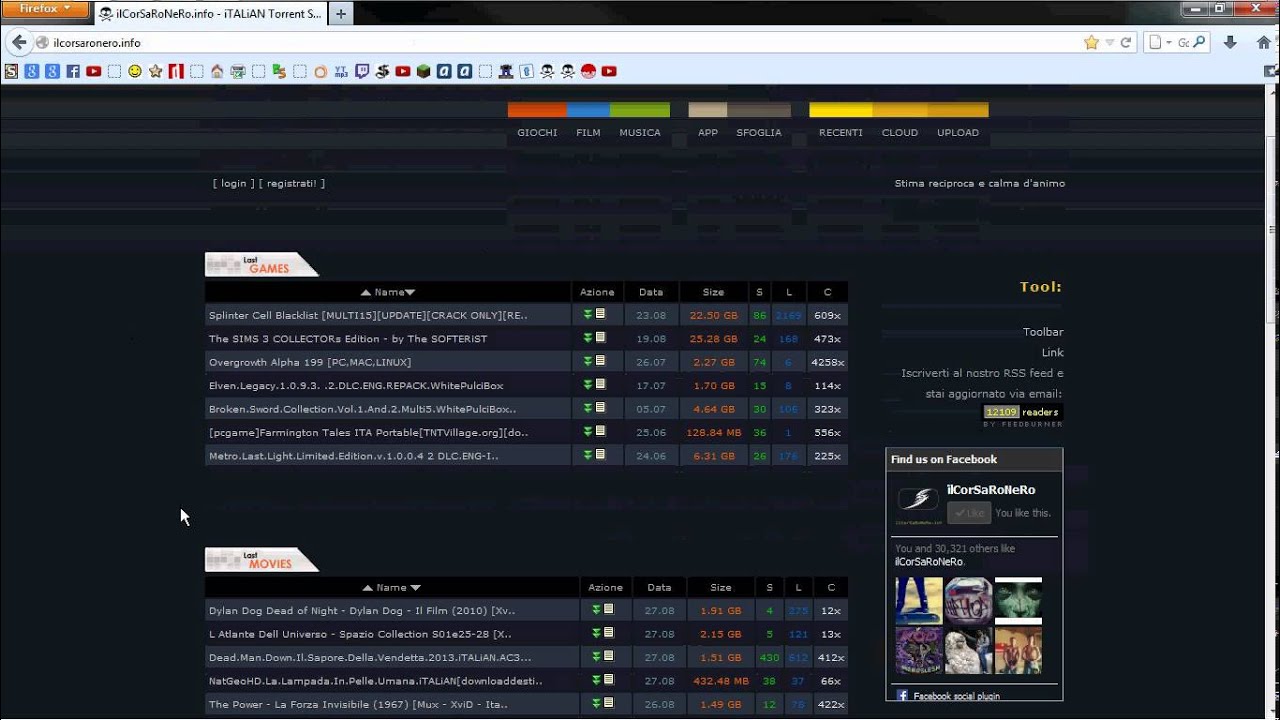Open the Firefox application menu button
This screenshot has width=1280, height=720.
point(44,9)
